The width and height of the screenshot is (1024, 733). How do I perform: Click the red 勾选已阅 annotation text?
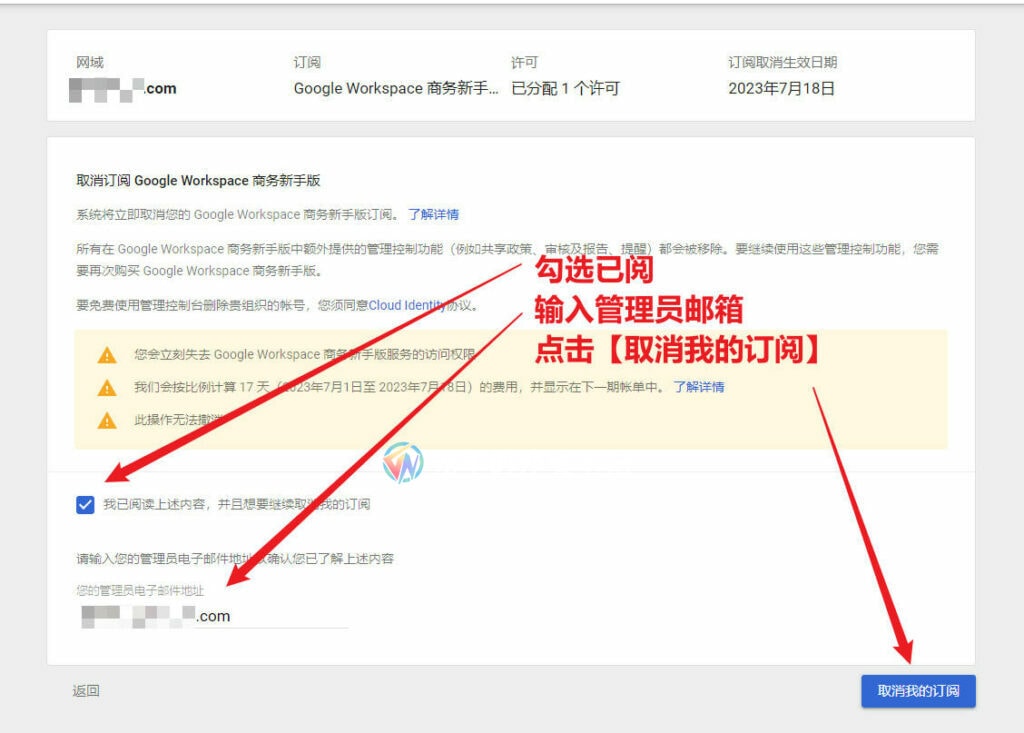(594, 270)
